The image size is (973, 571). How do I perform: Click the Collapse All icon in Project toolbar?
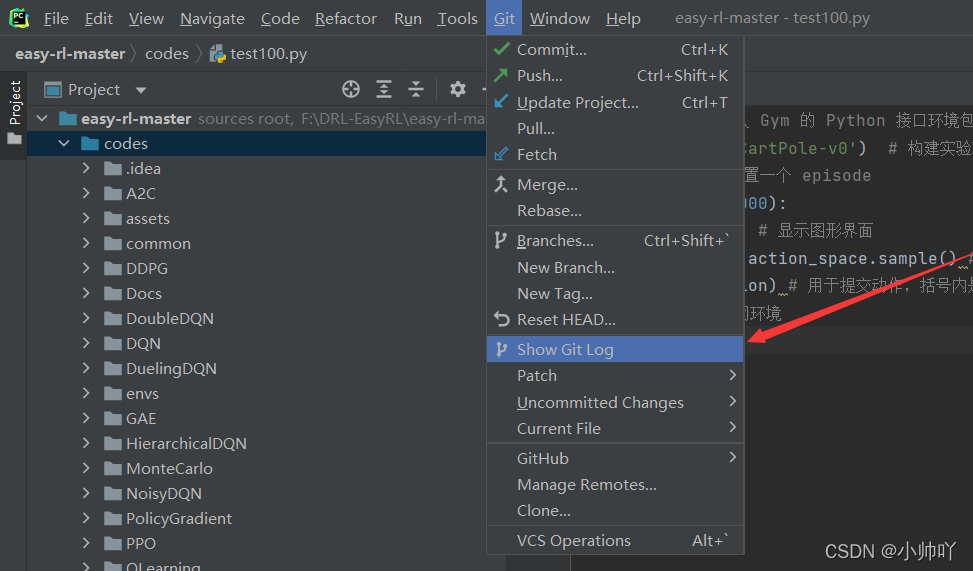416,89
